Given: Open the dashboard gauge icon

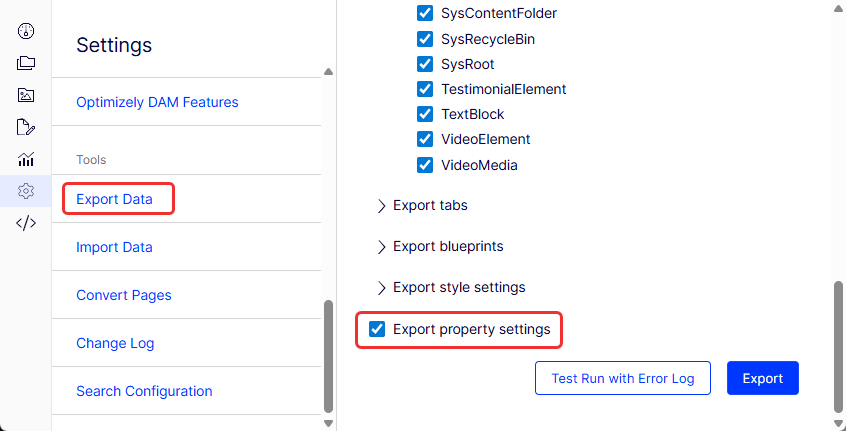Looking at the screenshot, I should pos(26,30).
